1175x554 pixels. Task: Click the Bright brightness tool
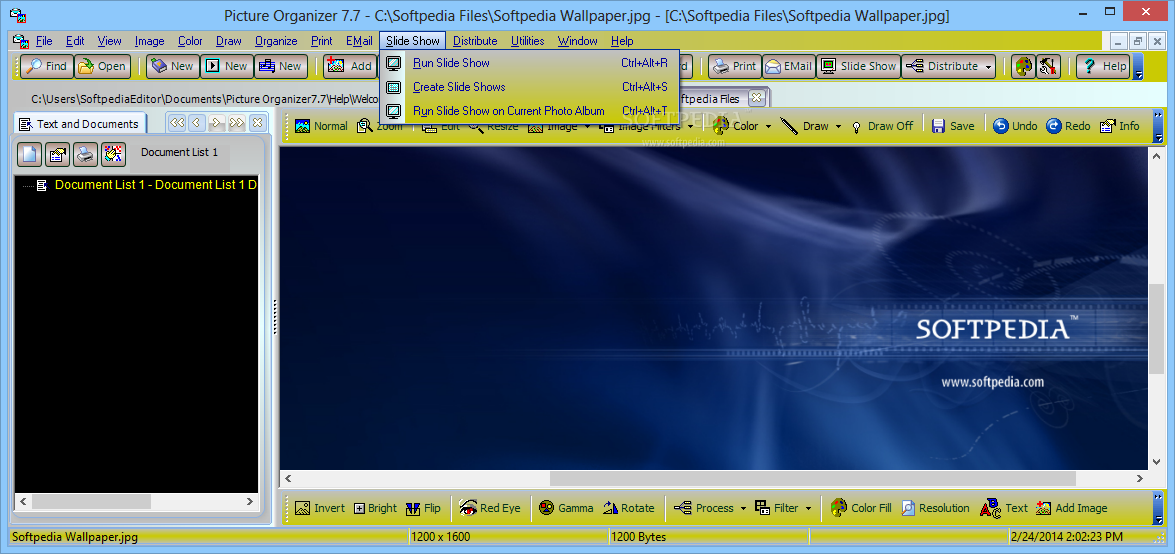coord(375,508)
